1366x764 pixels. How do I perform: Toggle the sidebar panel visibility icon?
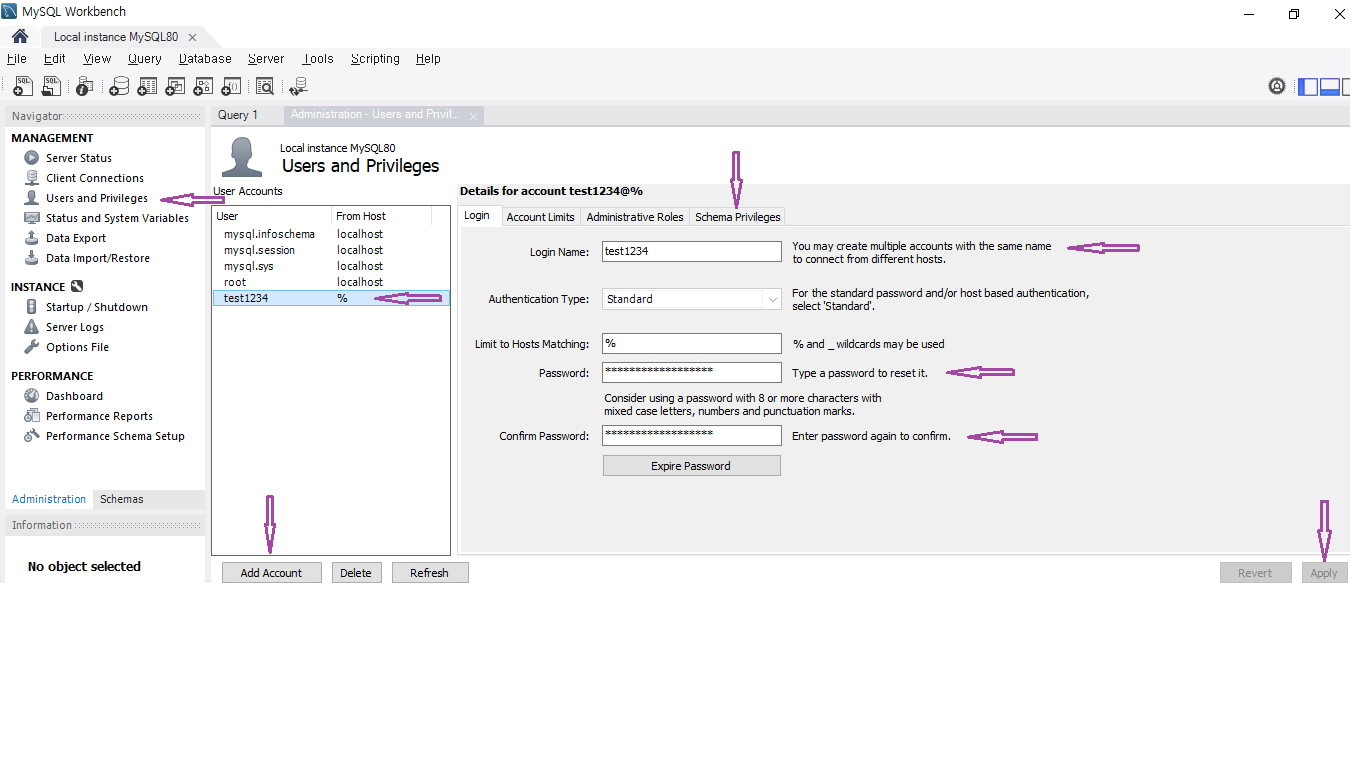click(1307, 86)
